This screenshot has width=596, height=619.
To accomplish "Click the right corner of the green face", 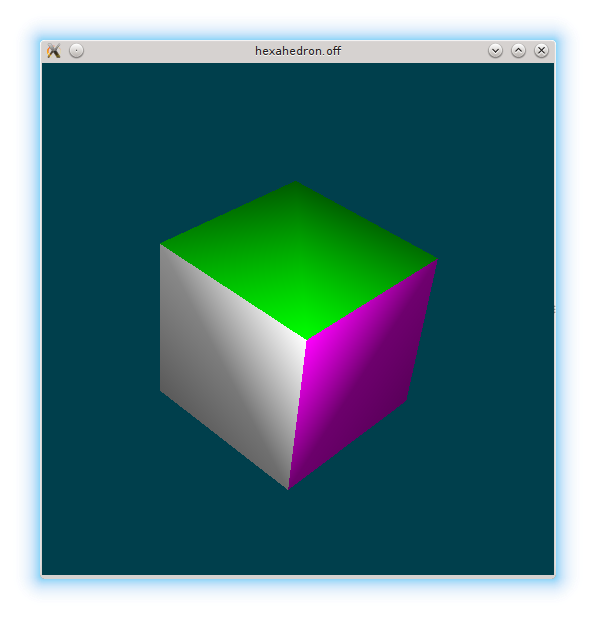I will point(437,259).
